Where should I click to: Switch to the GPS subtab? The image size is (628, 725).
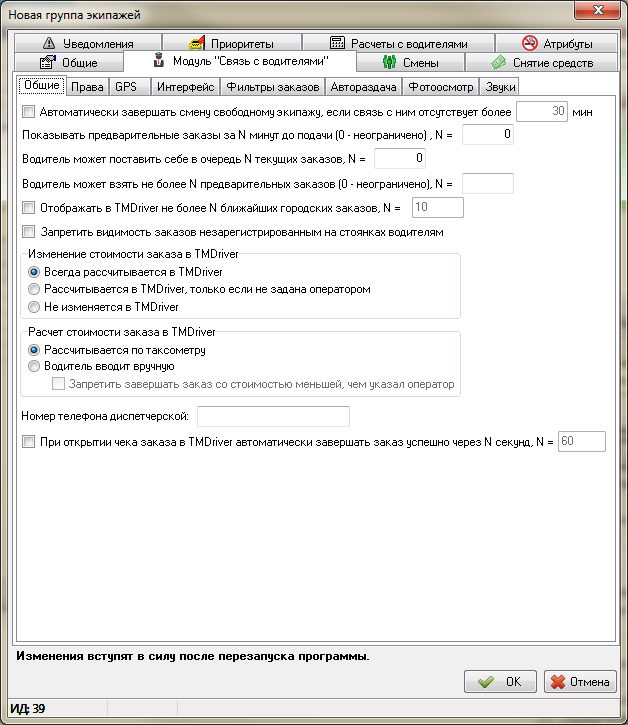tap(126, 87)
